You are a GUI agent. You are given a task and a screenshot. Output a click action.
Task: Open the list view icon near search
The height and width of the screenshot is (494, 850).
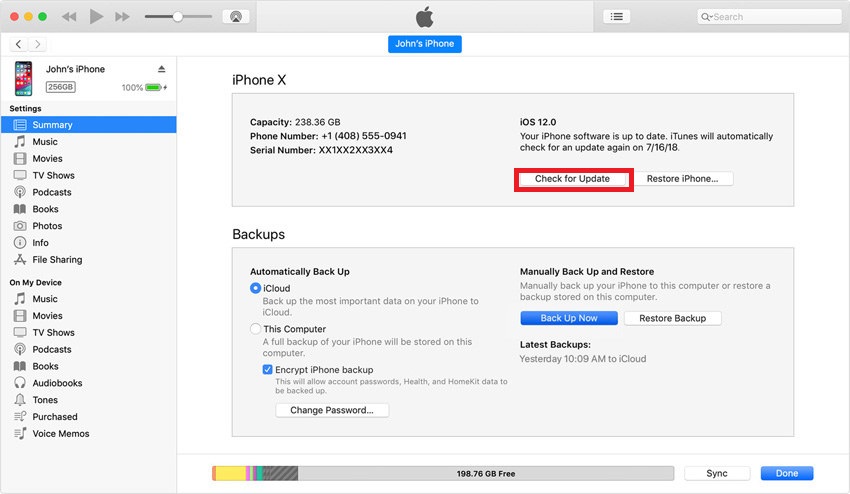(x=616, y=17)
